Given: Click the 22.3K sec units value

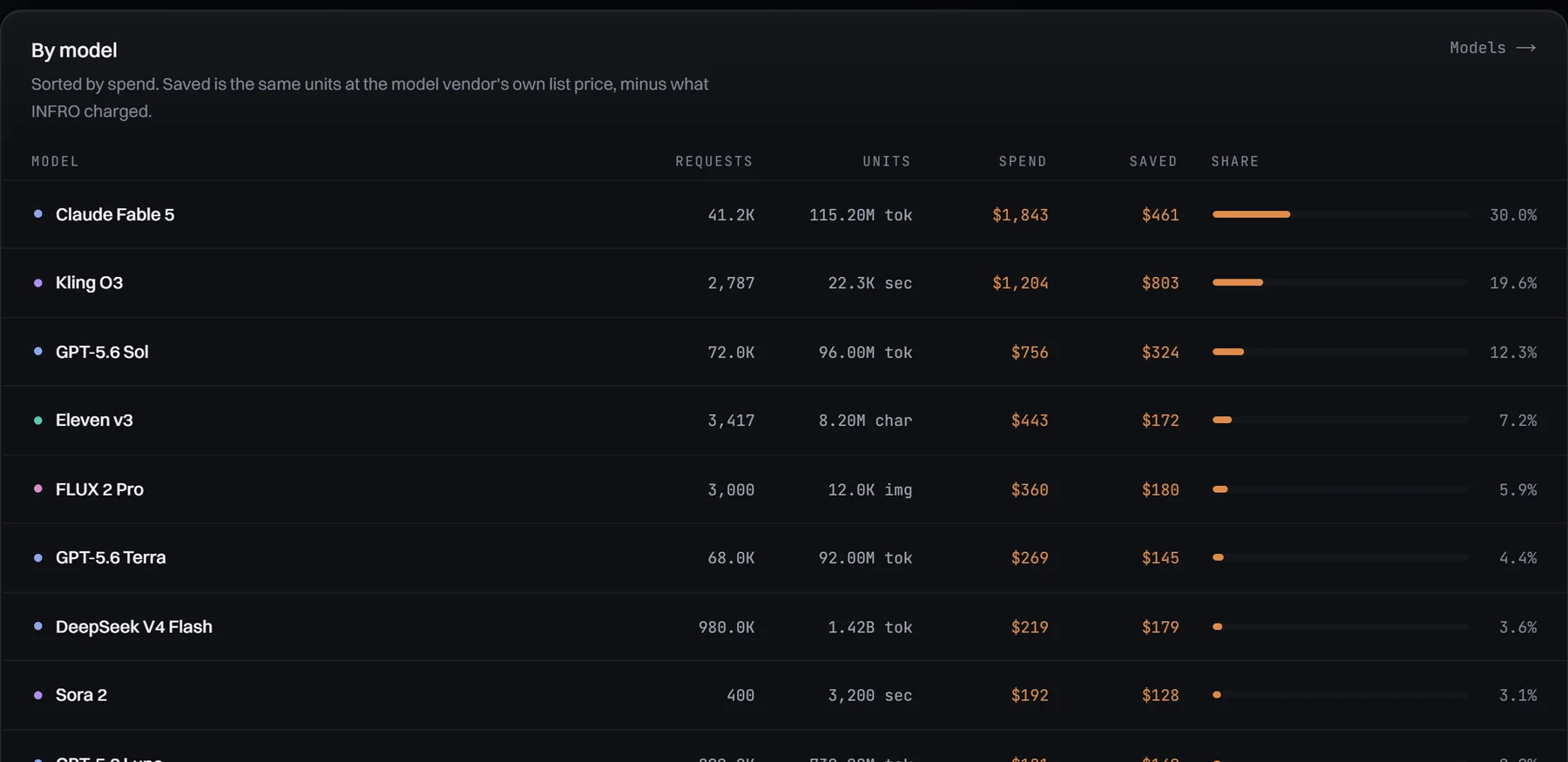Looking at the screenshot, I should coord(870,283).
